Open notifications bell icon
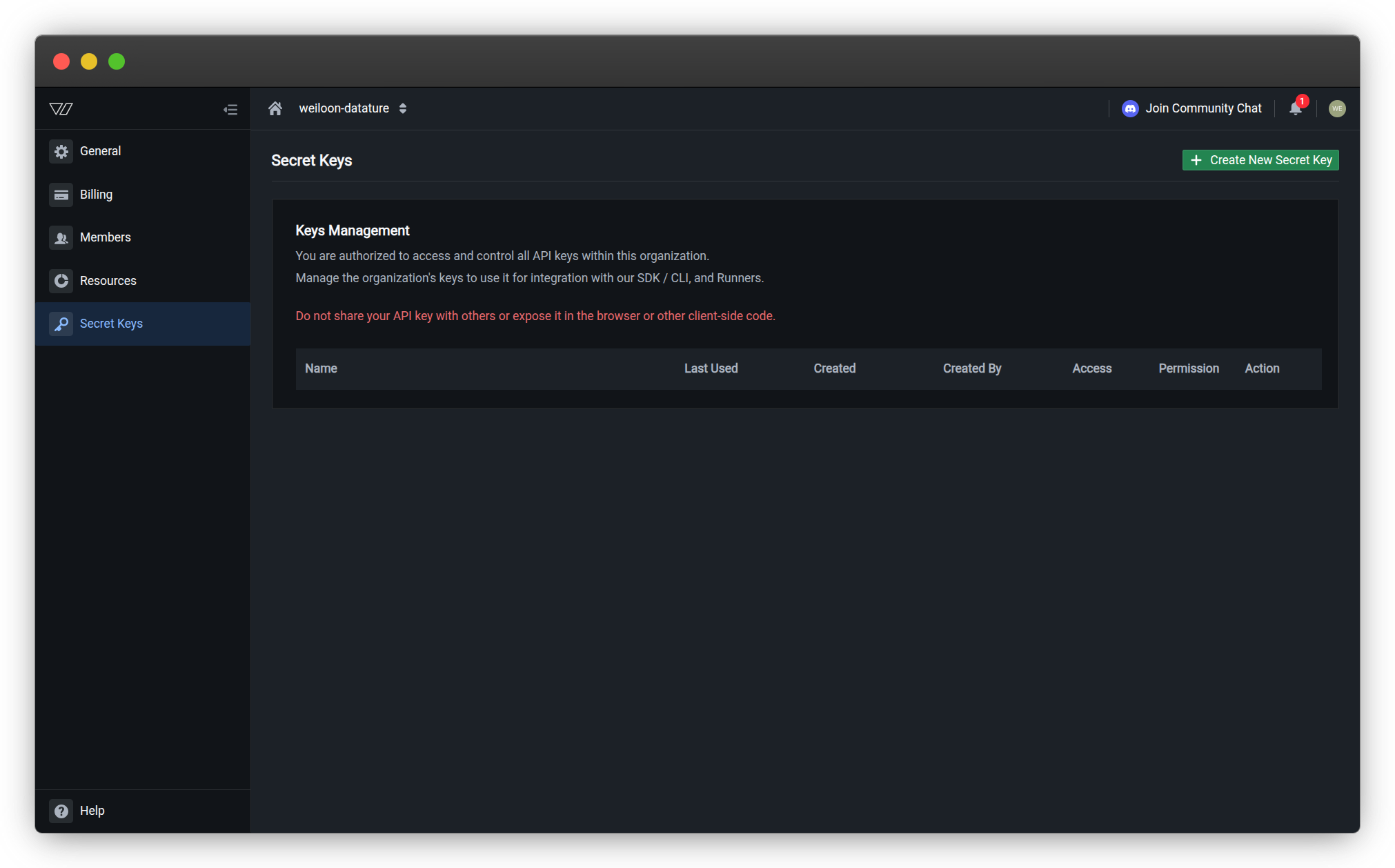Image resolution: width=1395 pixels, height=868 pixels. (1295, 108)
